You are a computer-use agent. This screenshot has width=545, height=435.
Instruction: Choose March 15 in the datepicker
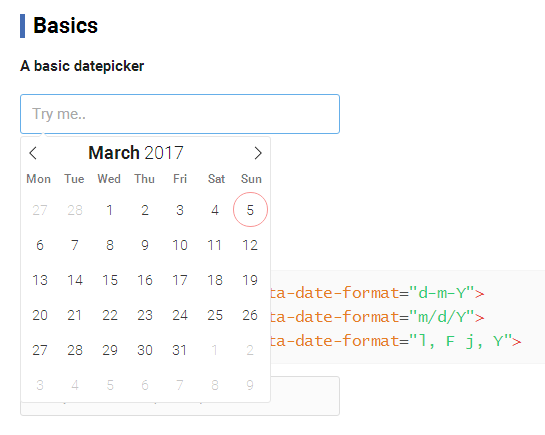coord(110,280)
